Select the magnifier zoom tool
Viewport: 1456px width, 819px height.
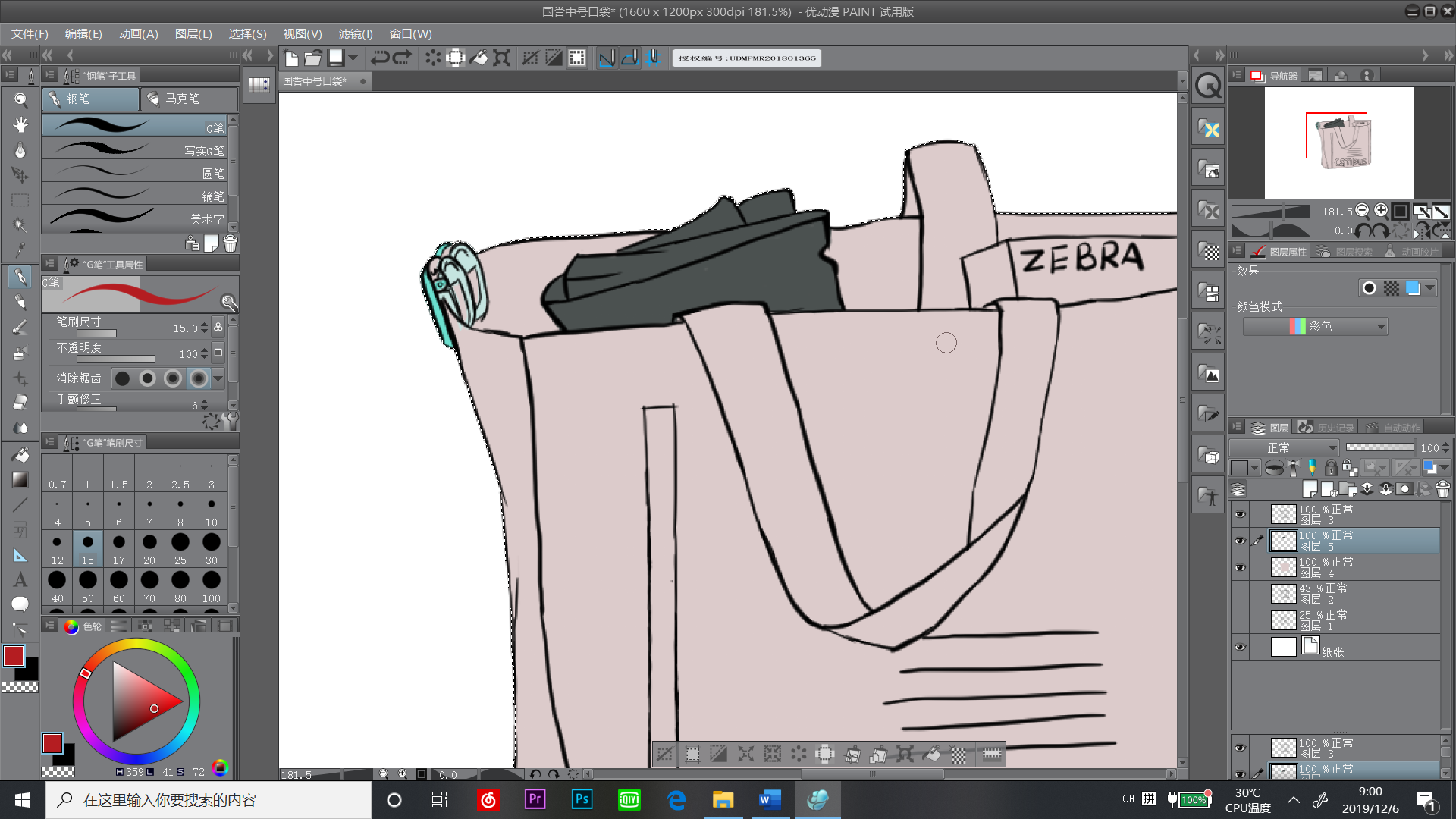tap(20, 99)
